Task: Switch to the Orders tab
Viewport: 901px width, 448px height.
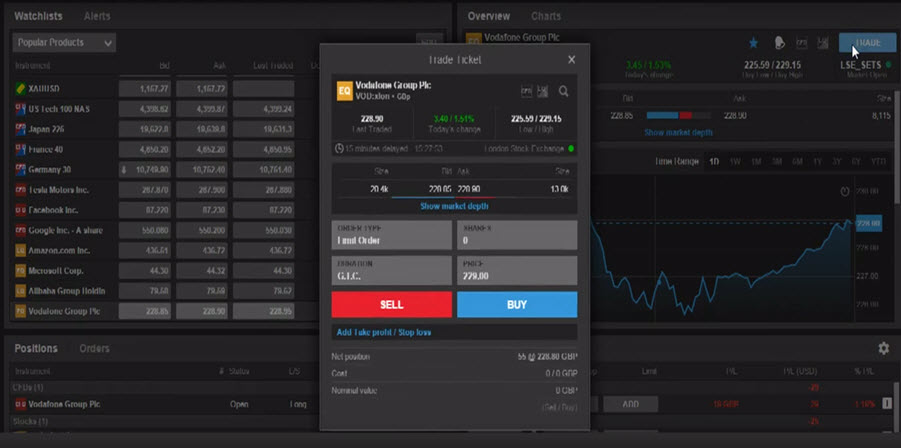Action: coord(94,348)
